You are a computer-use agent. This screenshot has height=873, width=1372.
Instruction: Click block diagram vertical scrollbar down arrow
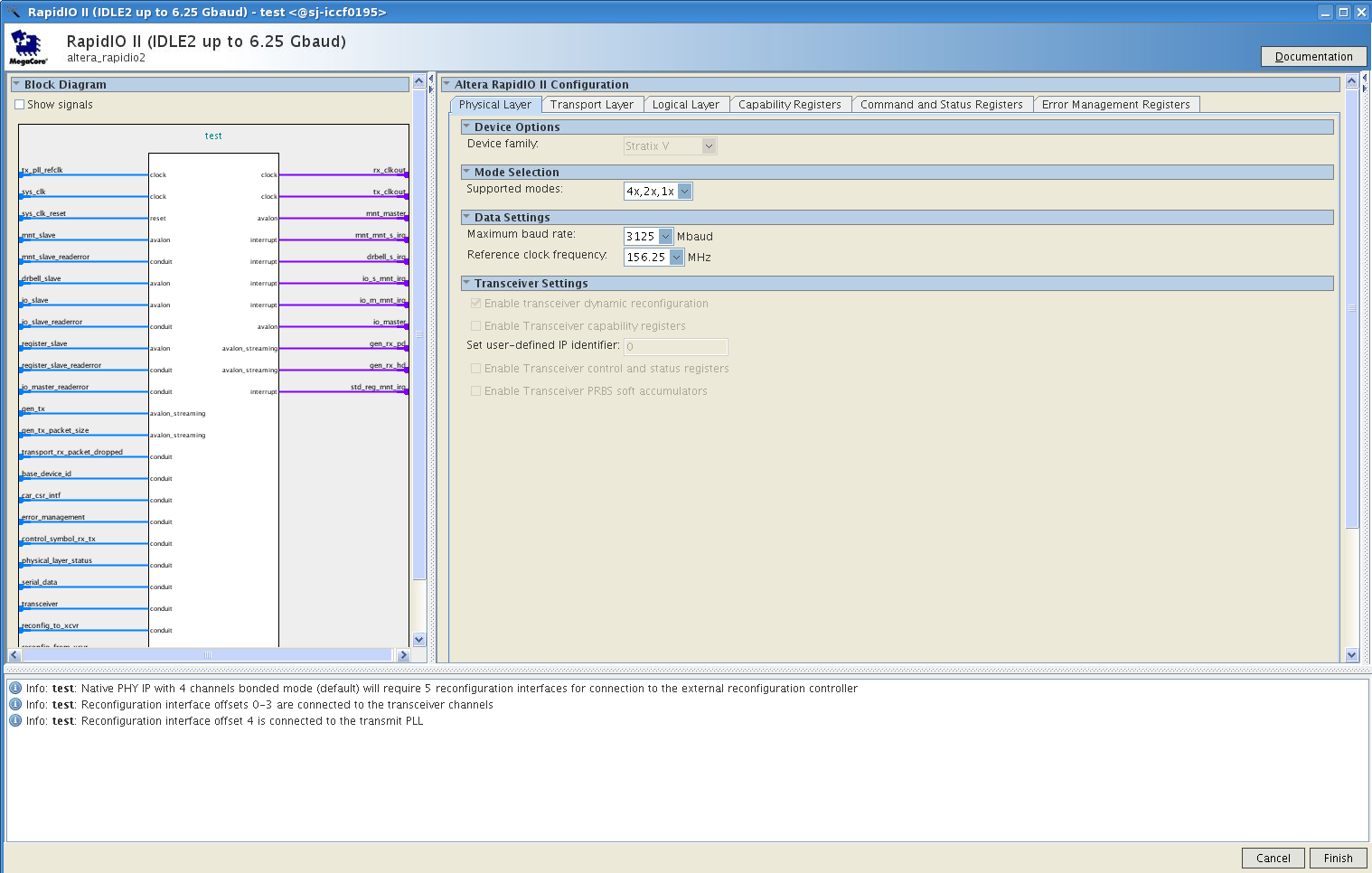pyautogui.click(x=418, y=640)
